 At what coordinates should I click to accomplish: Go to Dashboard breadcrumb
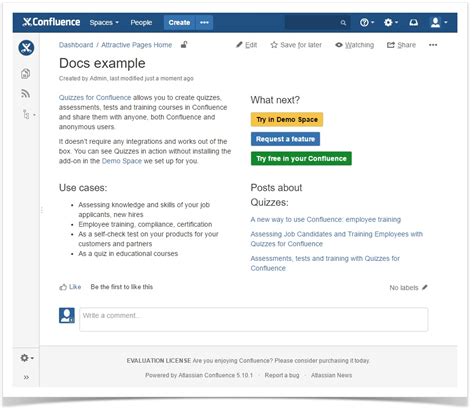[76, 45]
